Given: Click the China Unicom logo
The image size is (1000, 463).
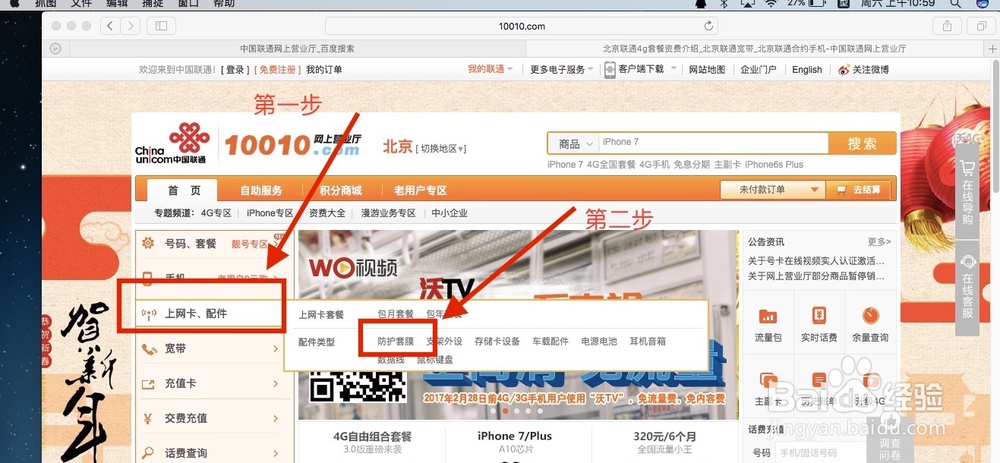Looking at the screenshot, I should [x=172, y=143].
